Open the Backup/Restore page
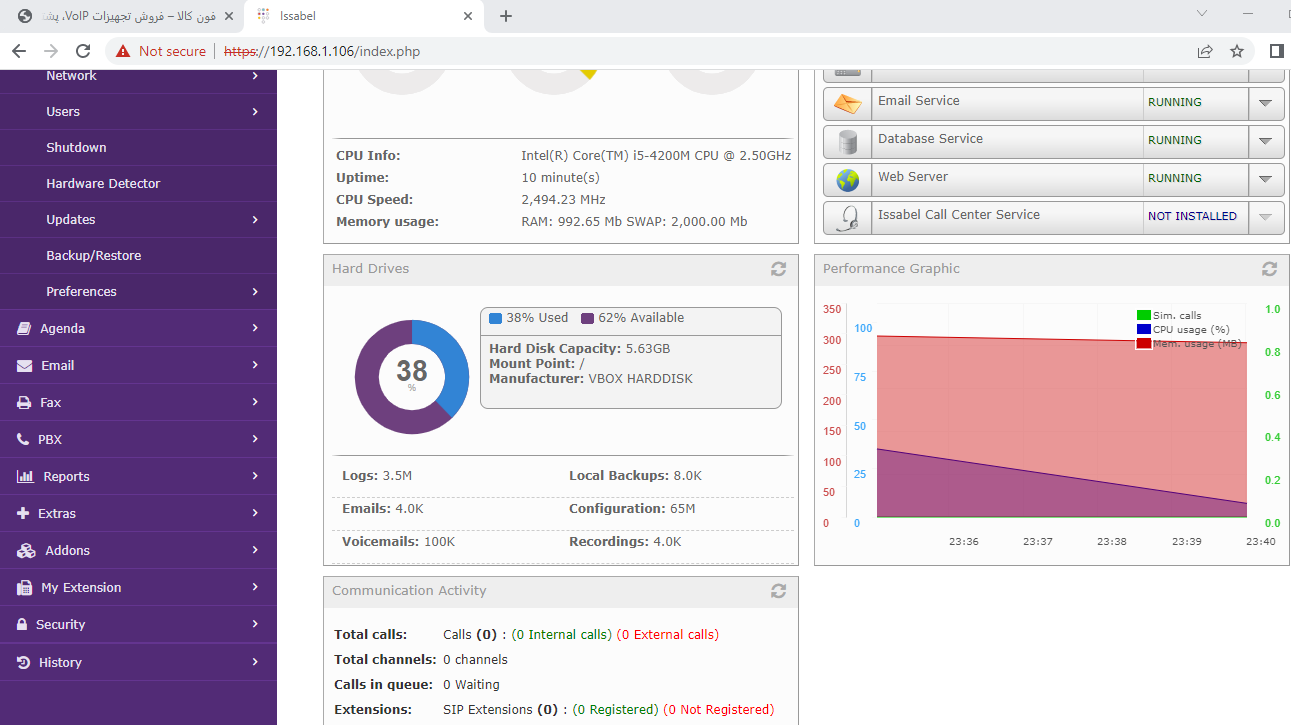Viewport: 1291px width, 725px height. (x=94, y=255)
